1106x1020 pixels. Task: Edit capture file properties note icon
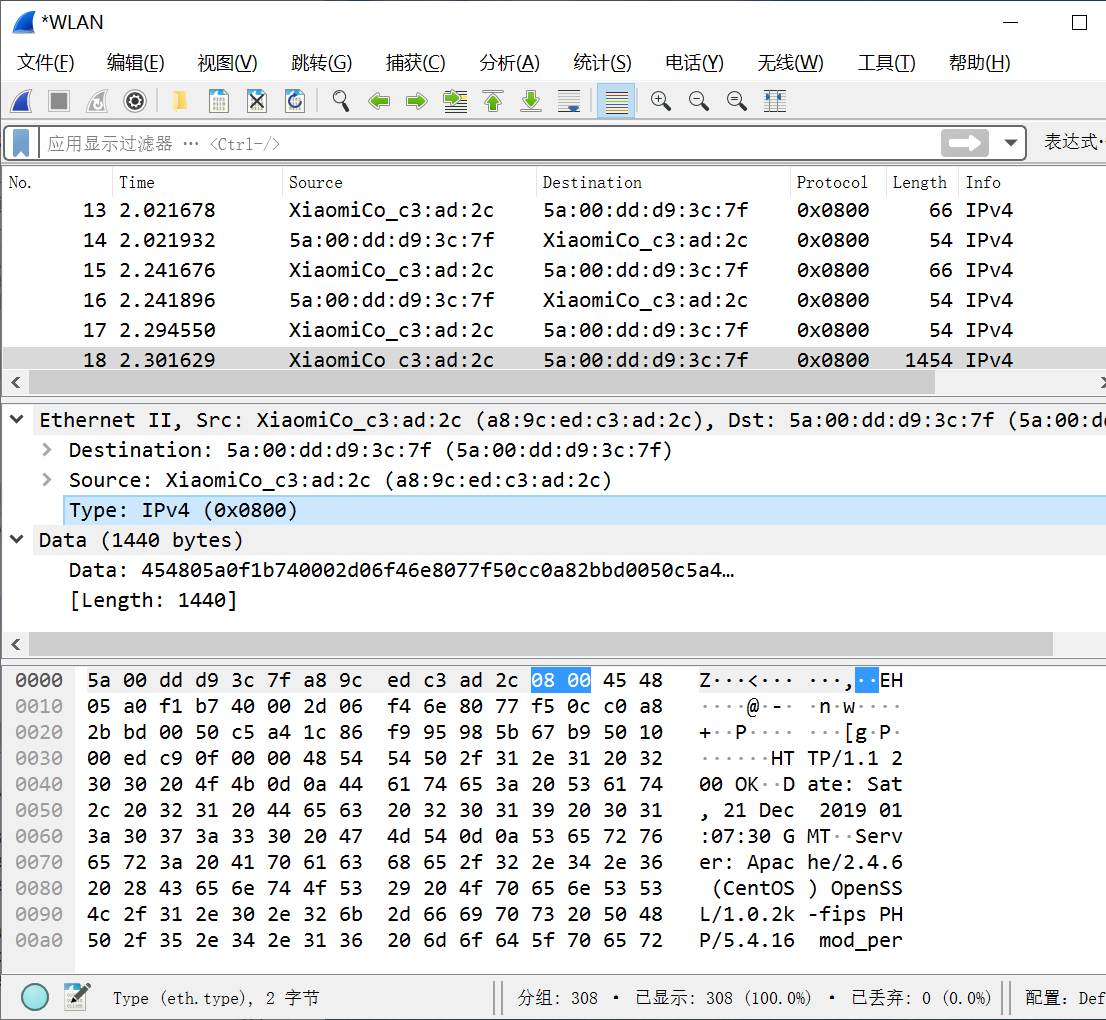pyautogui.click(x=77, y=997)
